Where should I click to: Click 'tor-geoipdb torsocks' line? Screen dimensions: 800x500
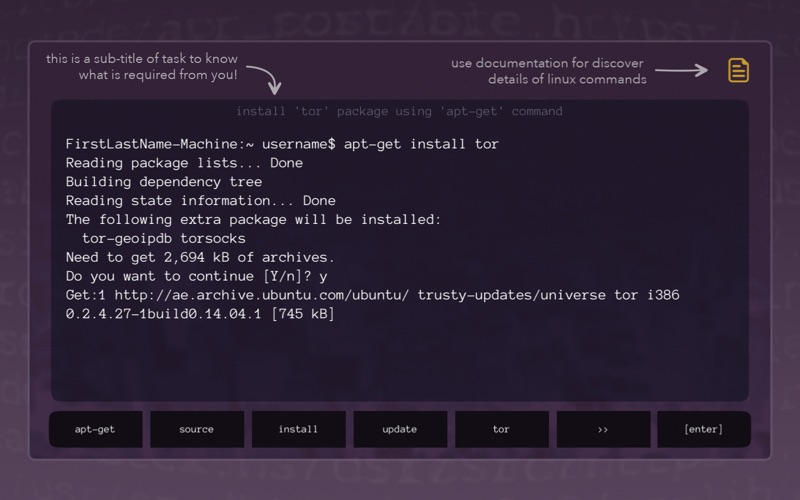[x=164, y=238]
